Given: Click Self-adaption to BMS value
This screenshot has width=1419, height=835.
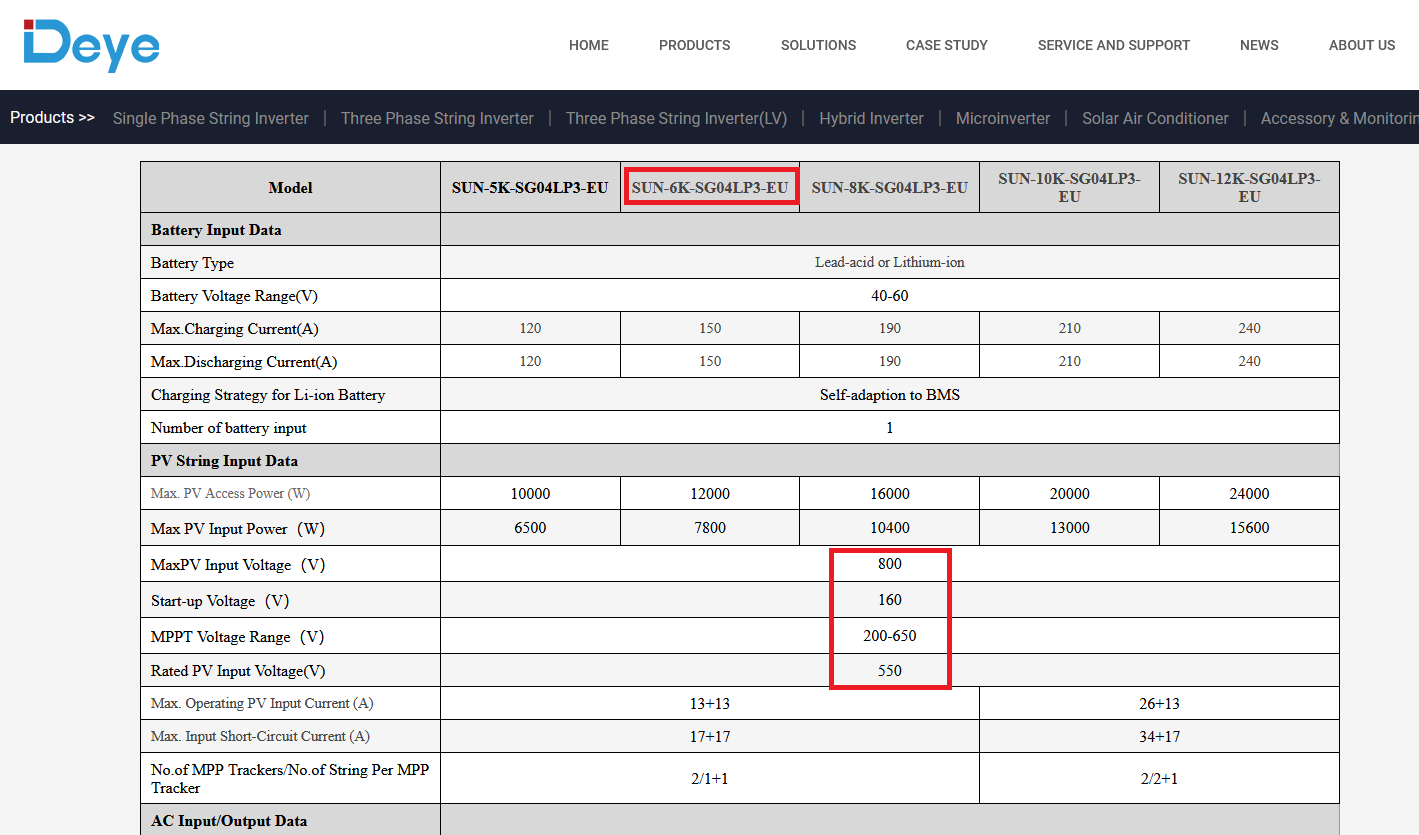Looking at the screenshot, I should click(x=890, y=395).
